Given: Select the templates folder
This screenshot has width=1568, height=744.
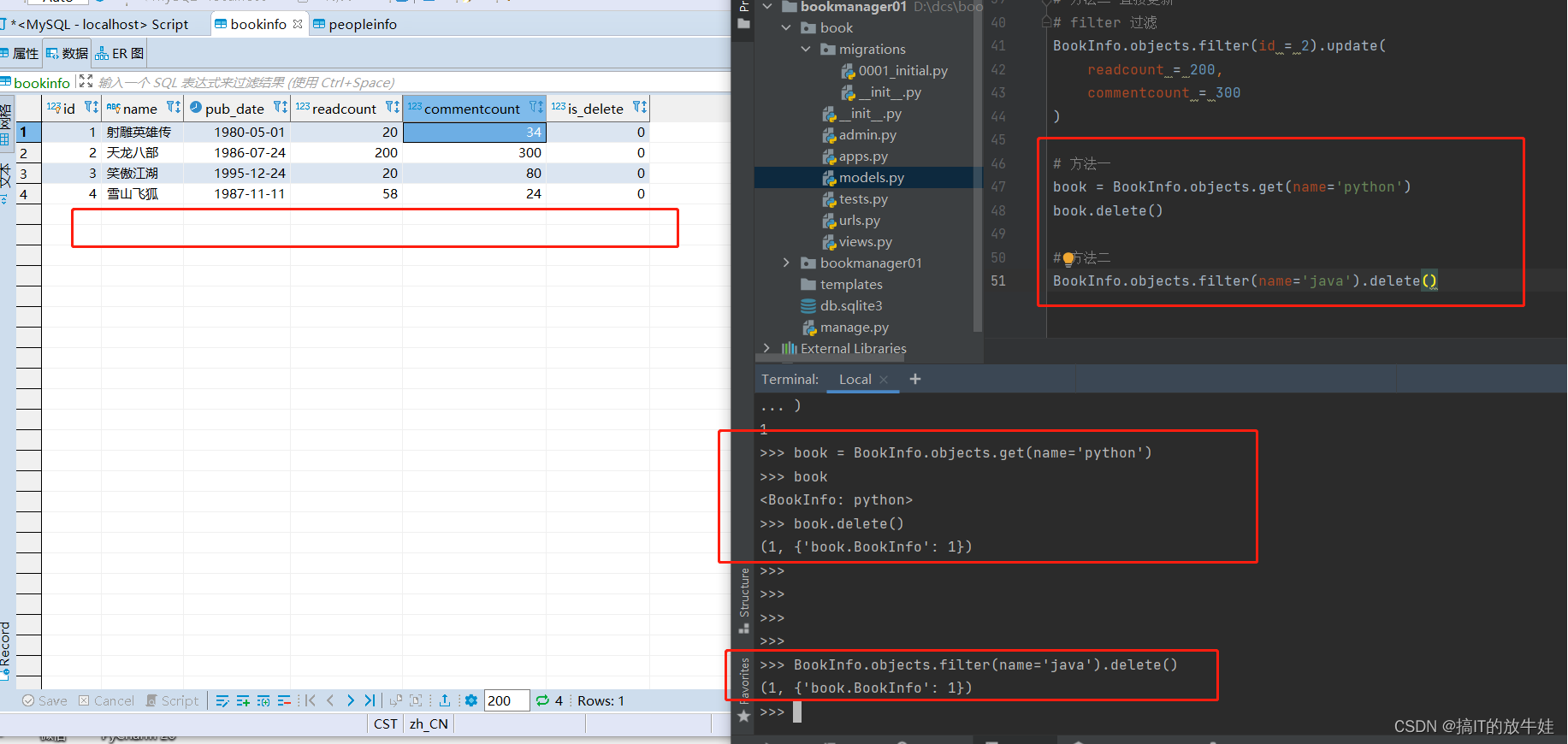Looking at the screenshot, I should click(842, 285).
